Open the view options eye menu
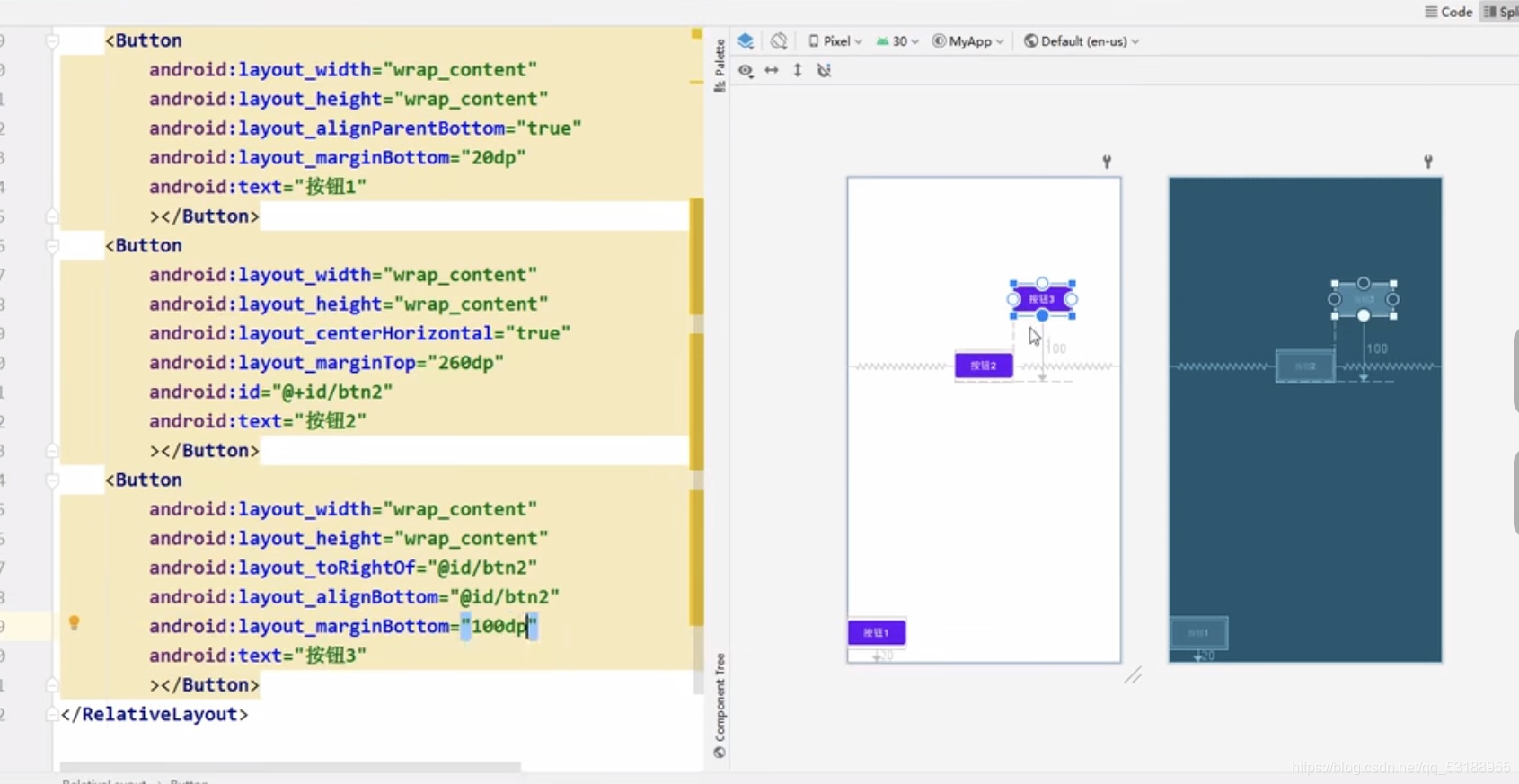This screenshot has width=1519, height=784. tap(746, 70)
